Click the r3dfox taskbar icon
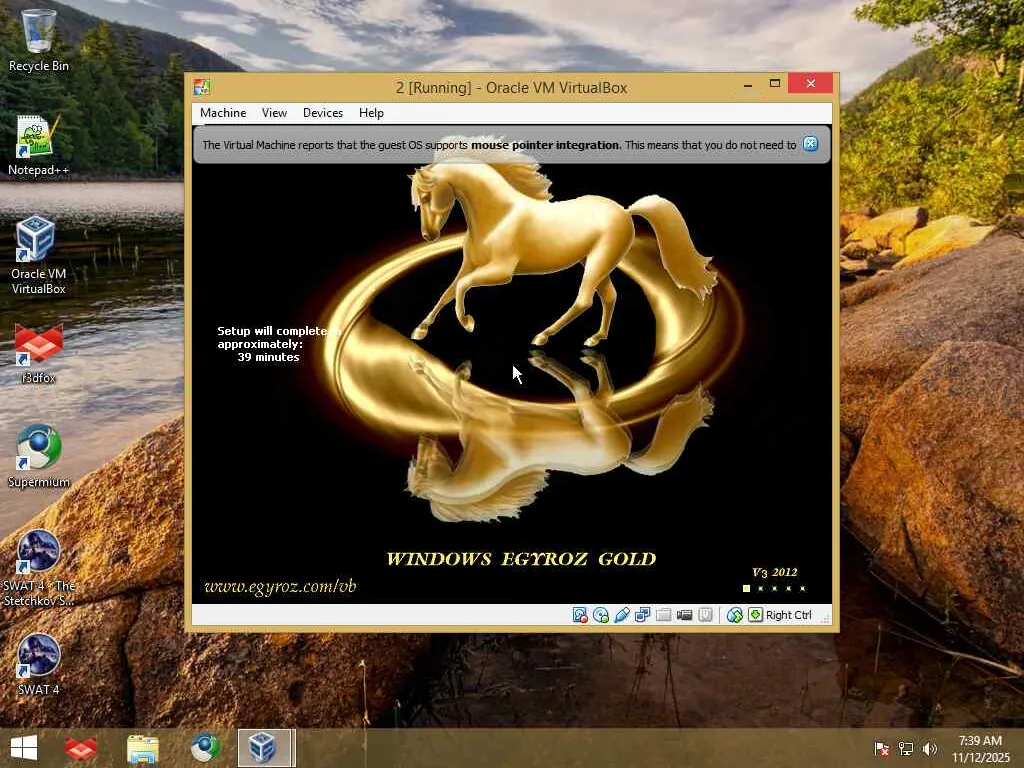This screenshot has height=768, width=1024. click(x=81, y=748)
